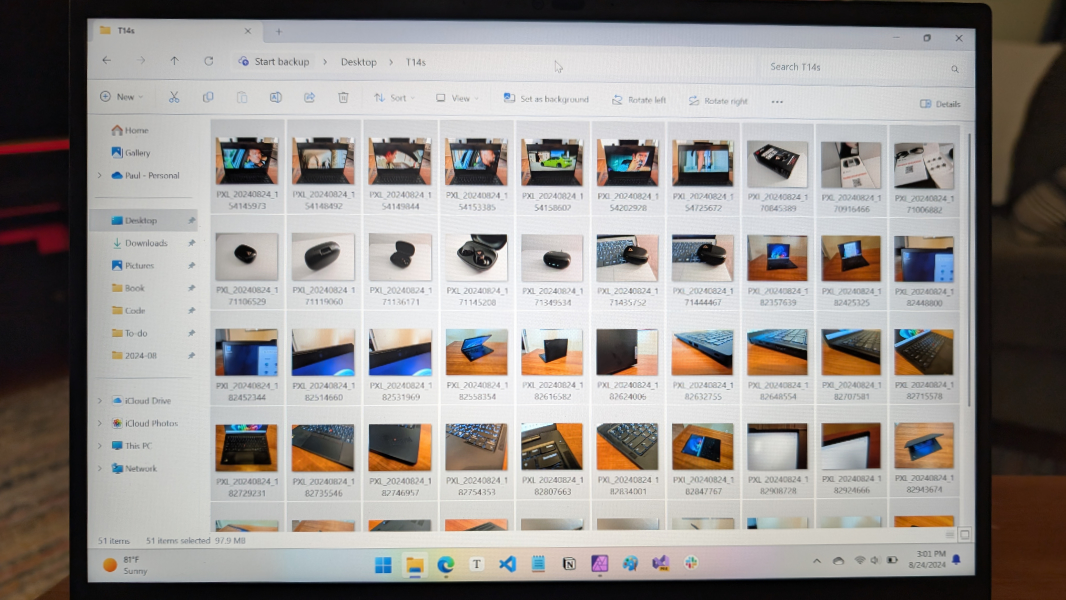Screen dimensions: 1066x600
Task: Click Set as background button
Action: pyautogui.click(x=546, y=99)
